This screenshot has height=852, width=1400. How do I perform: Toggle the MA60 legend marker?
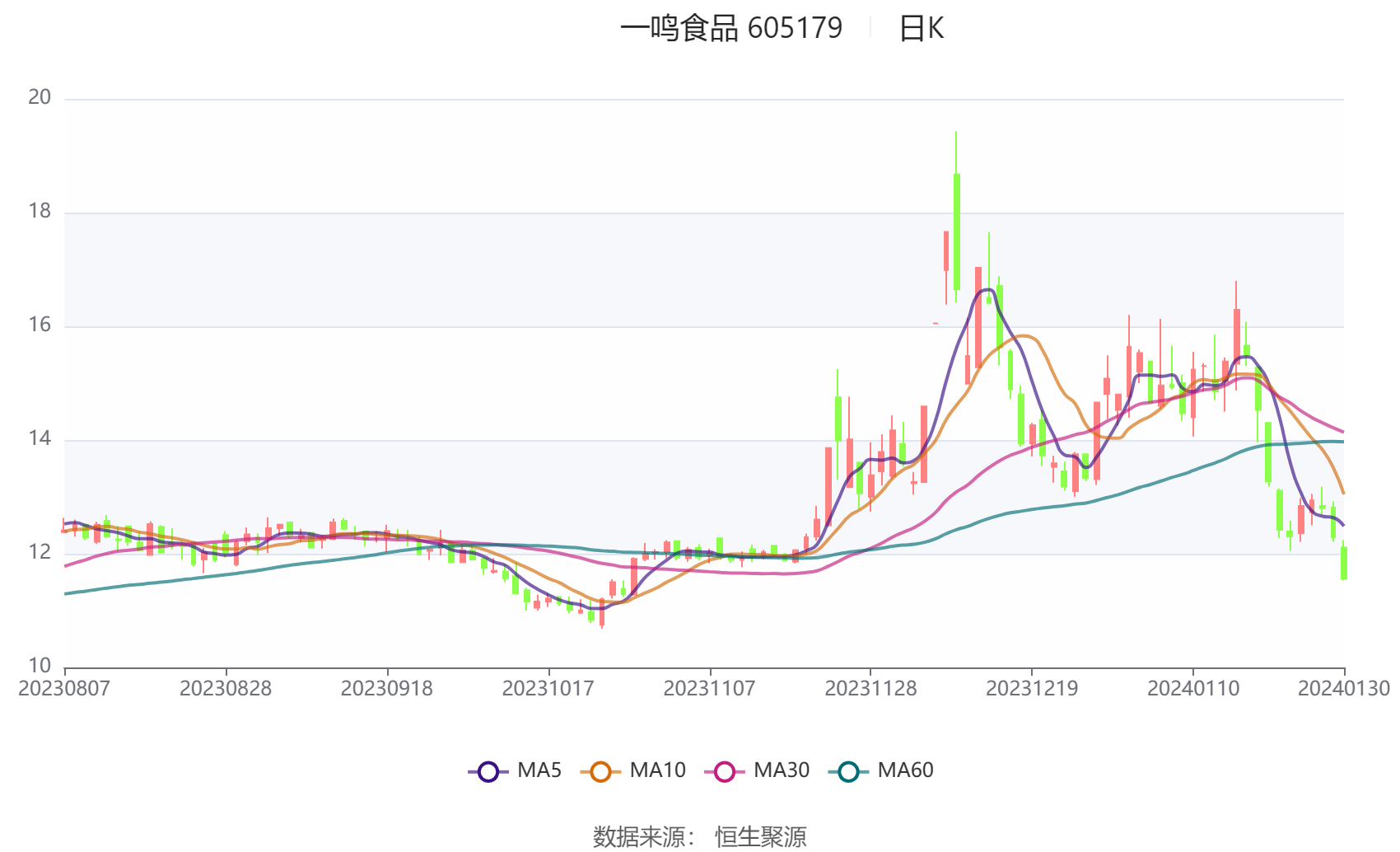click(848, 771)
